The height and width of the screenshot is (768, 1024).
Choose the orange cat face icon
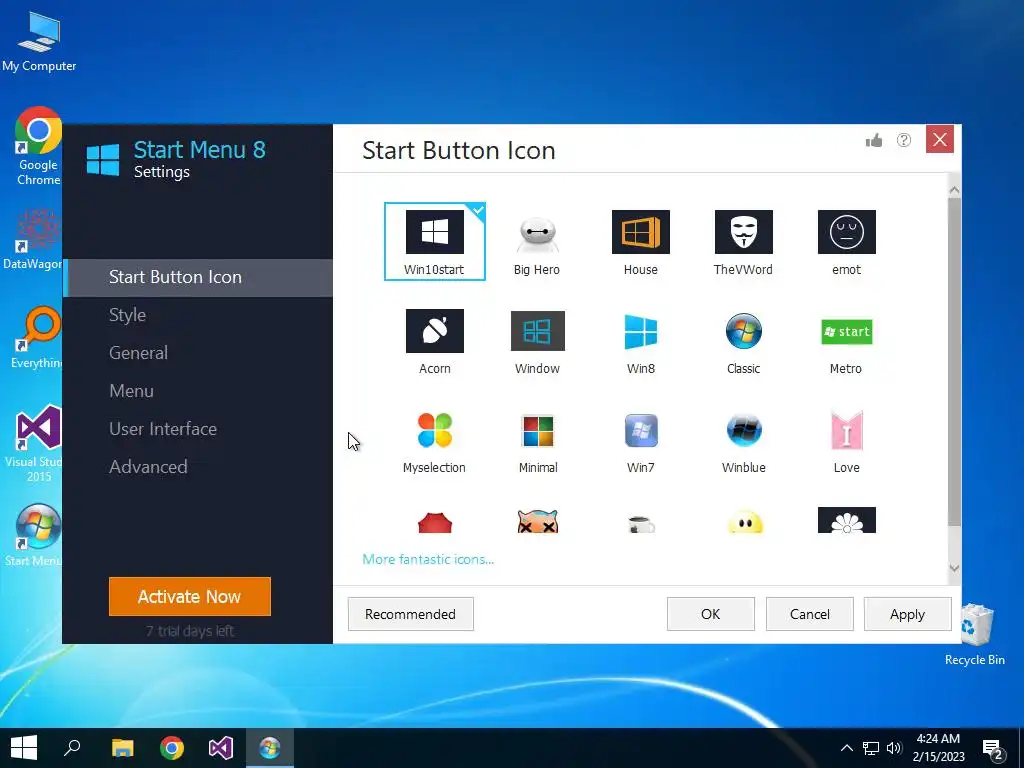(537, 521)
